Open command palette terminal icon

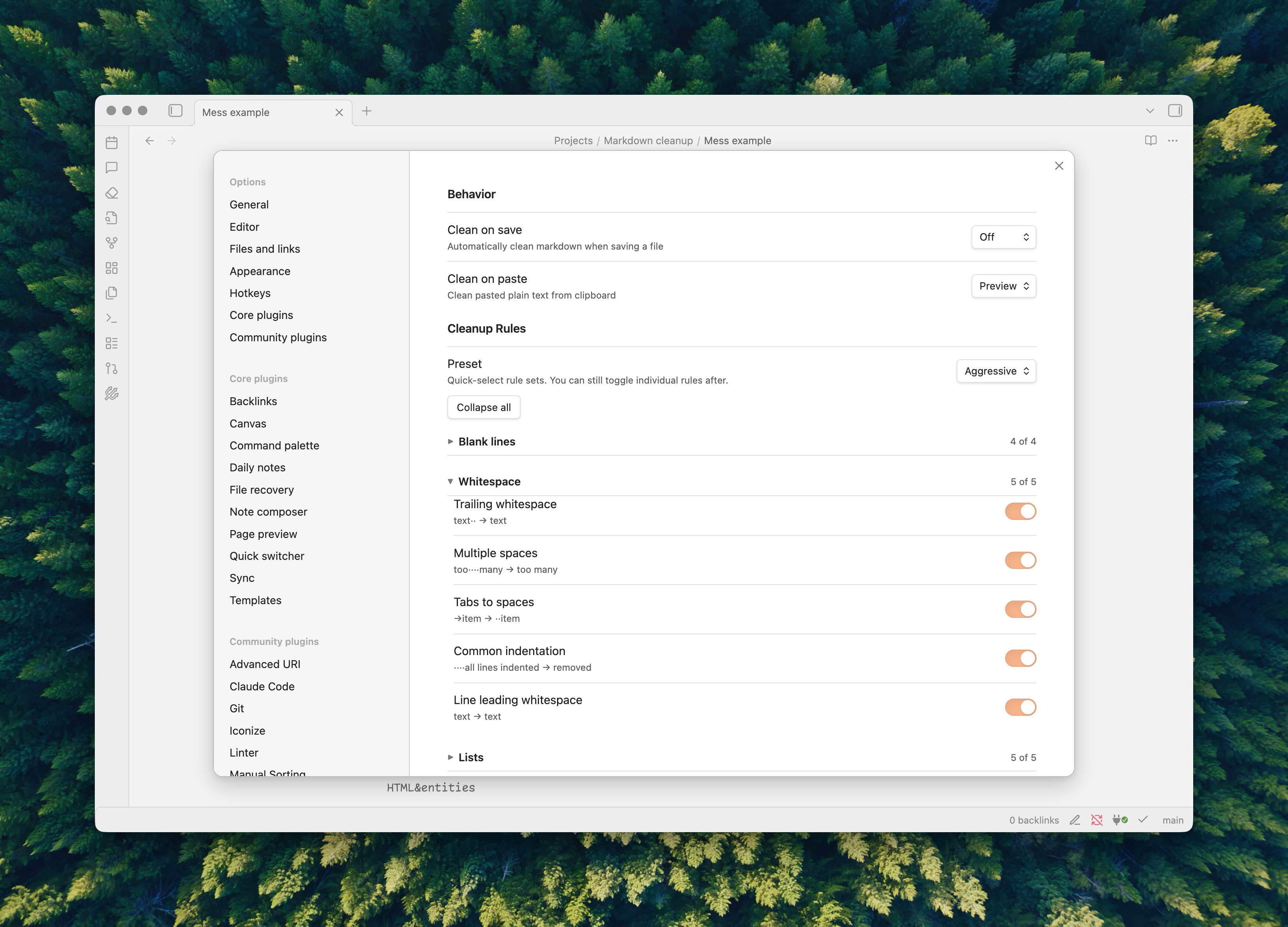point(112,318)
